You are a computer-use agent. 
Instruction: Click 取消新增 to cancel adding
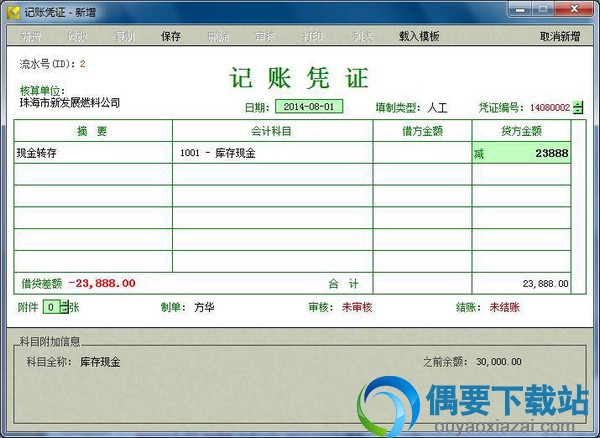click(560, 36)
